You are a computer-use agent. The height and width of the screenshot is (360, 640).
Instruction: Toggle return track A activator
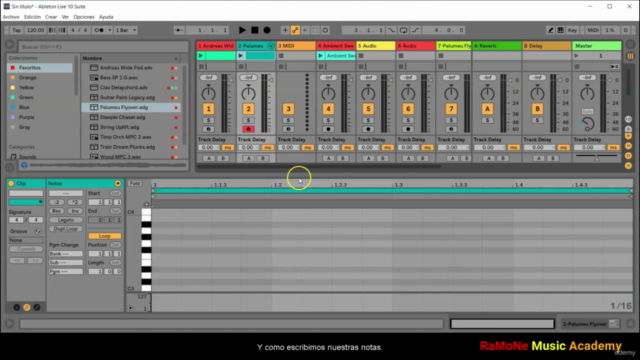click(x=487, y=109)
